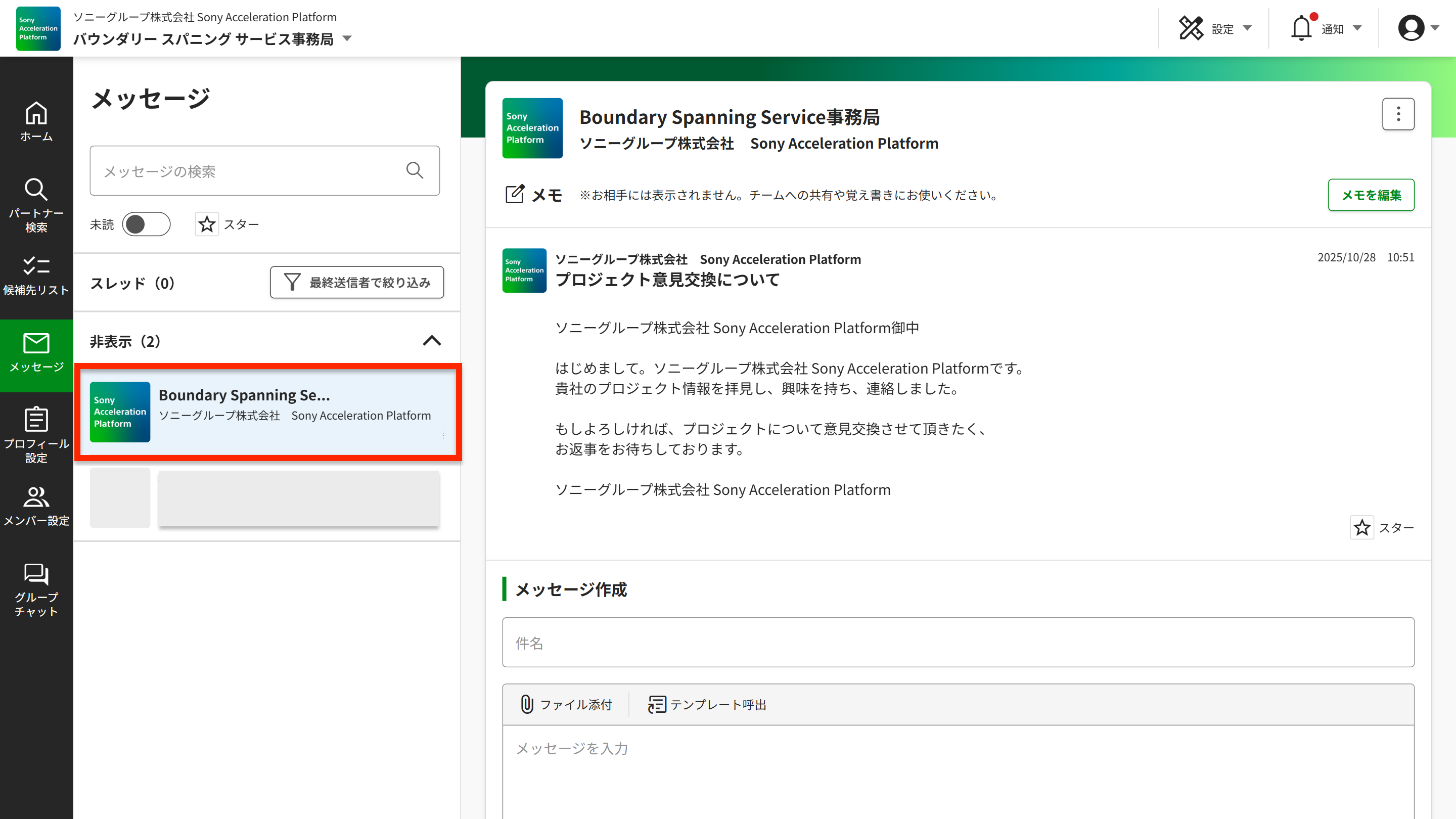Screen dimensions: 1456x819
Task: Expand the user account menu
Action: 1418,28
